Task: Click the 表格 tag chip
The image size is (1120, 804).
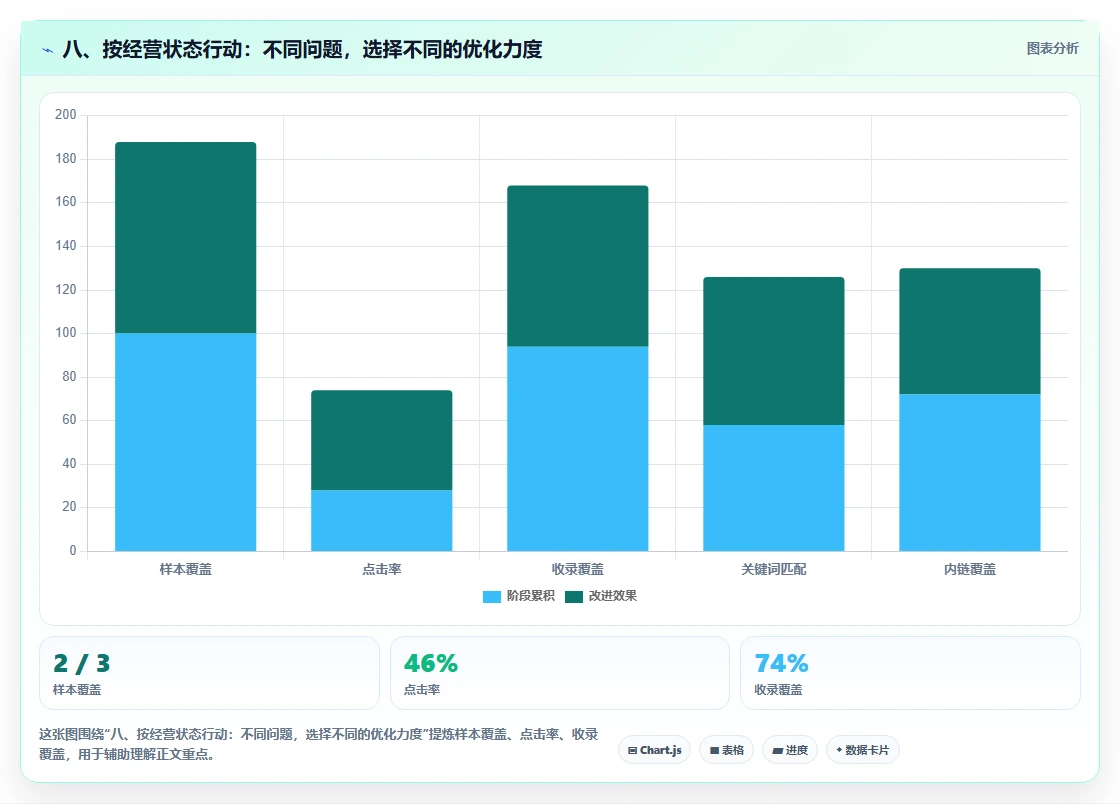Action: click(726, 750)
